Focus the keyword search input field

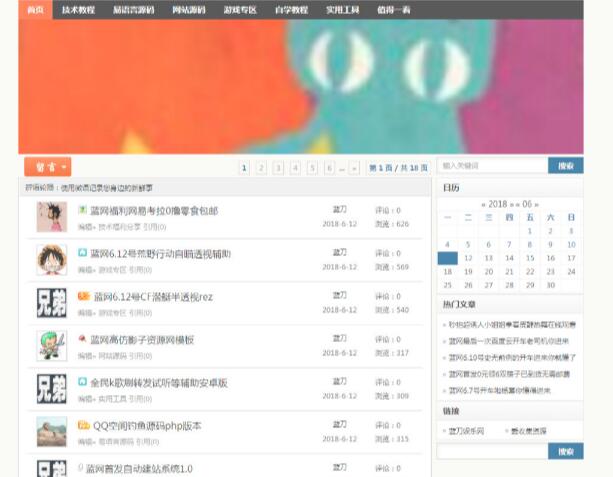tap(493, 166)
